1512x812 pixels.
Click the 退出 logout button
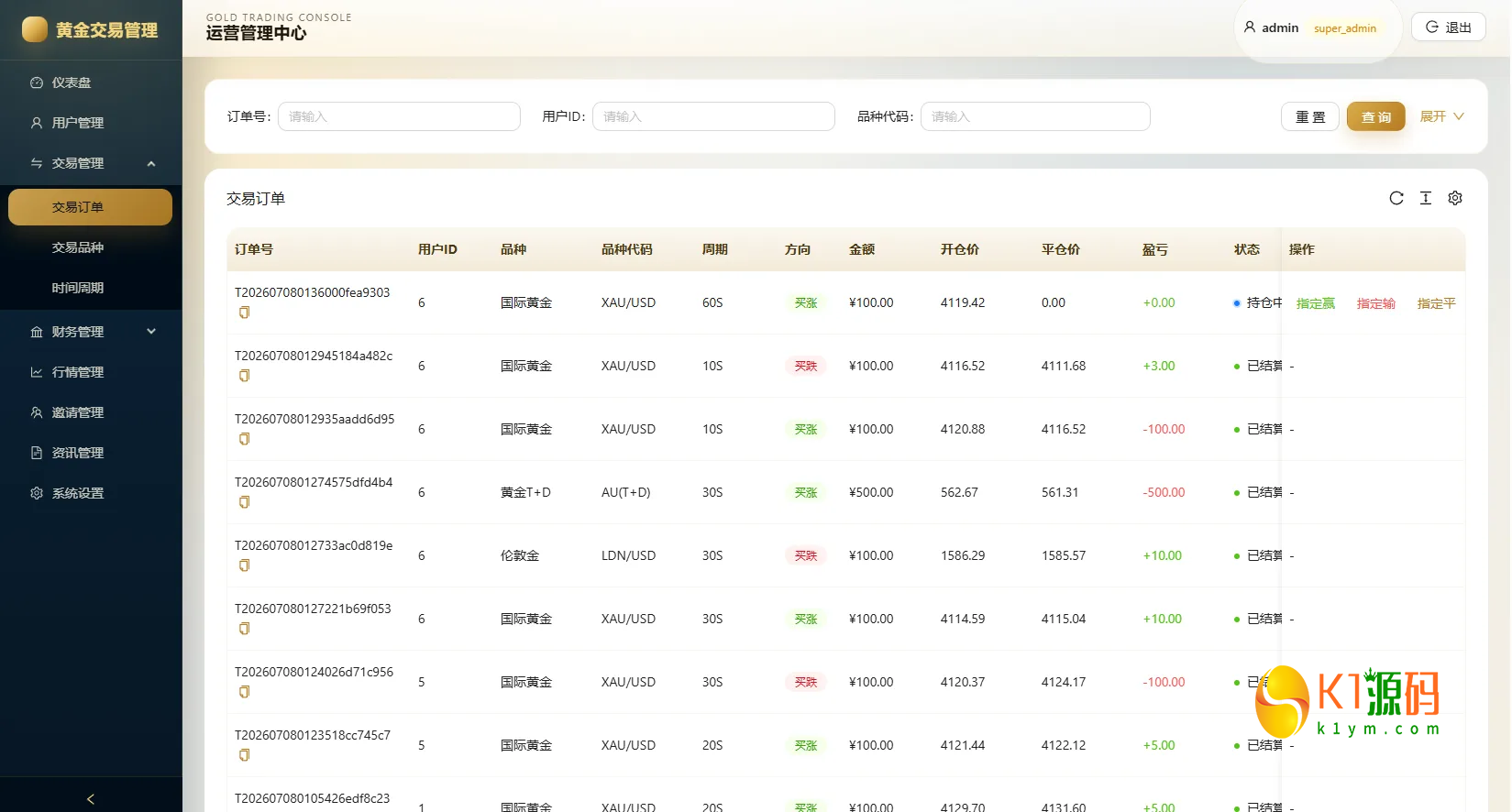pyautogui.click(x=1449, y=27)
